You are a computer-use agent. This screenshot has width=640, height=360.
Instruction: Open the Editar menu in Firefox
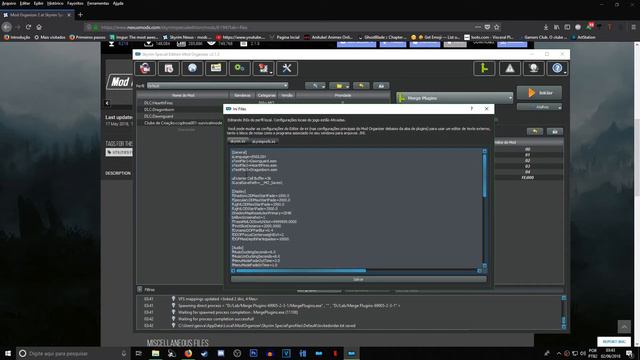click(25, 3)
